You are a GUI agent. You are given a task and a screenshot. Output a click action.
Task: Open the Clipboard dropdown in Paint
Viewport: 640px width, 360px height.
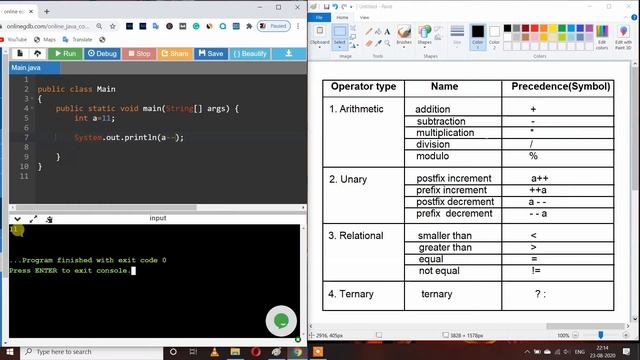tap(320, 36)
